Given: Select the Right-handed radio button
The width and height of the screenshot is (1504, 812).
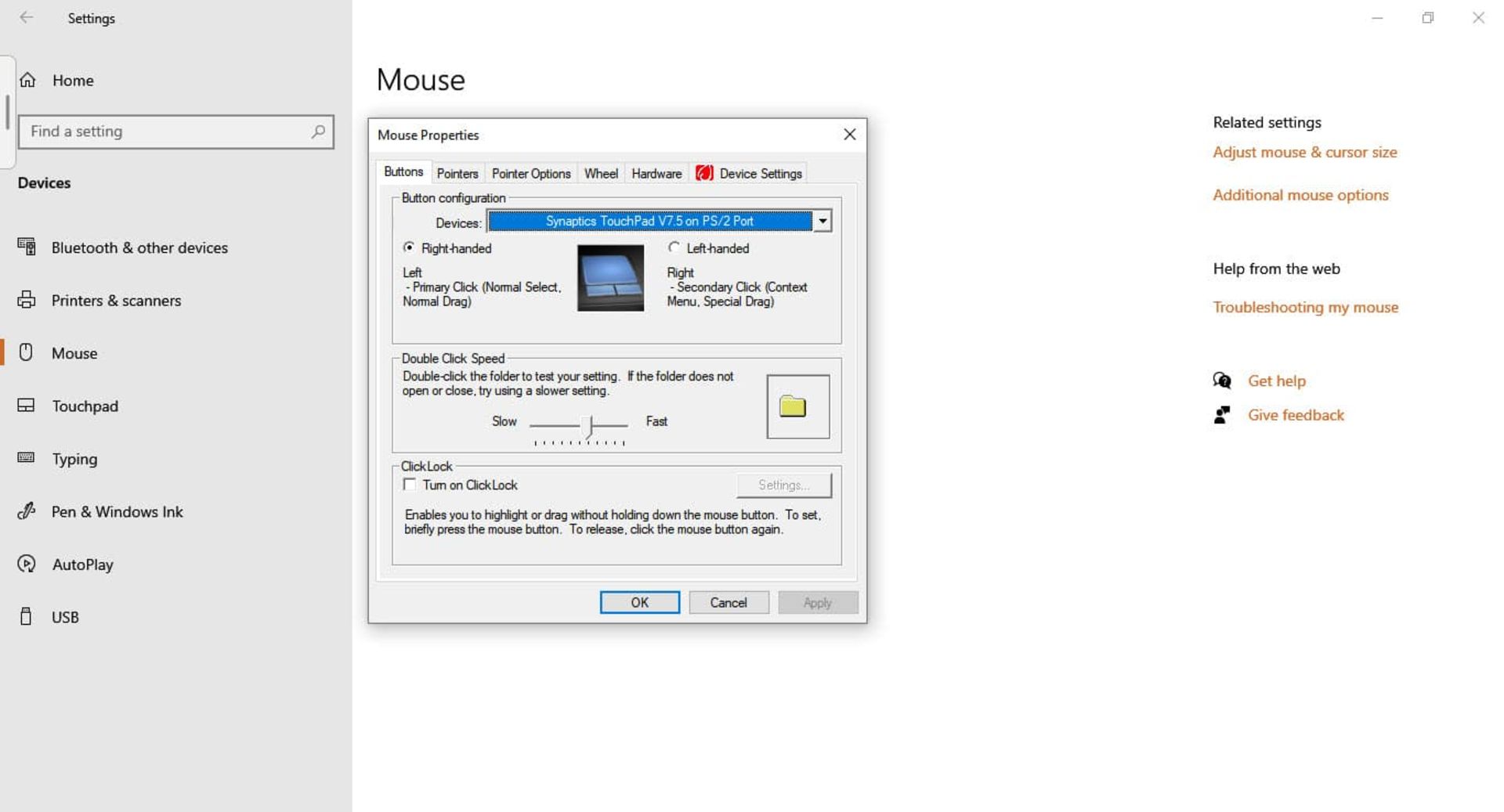Looking at the screenshot, I should (x=409, y=247).
